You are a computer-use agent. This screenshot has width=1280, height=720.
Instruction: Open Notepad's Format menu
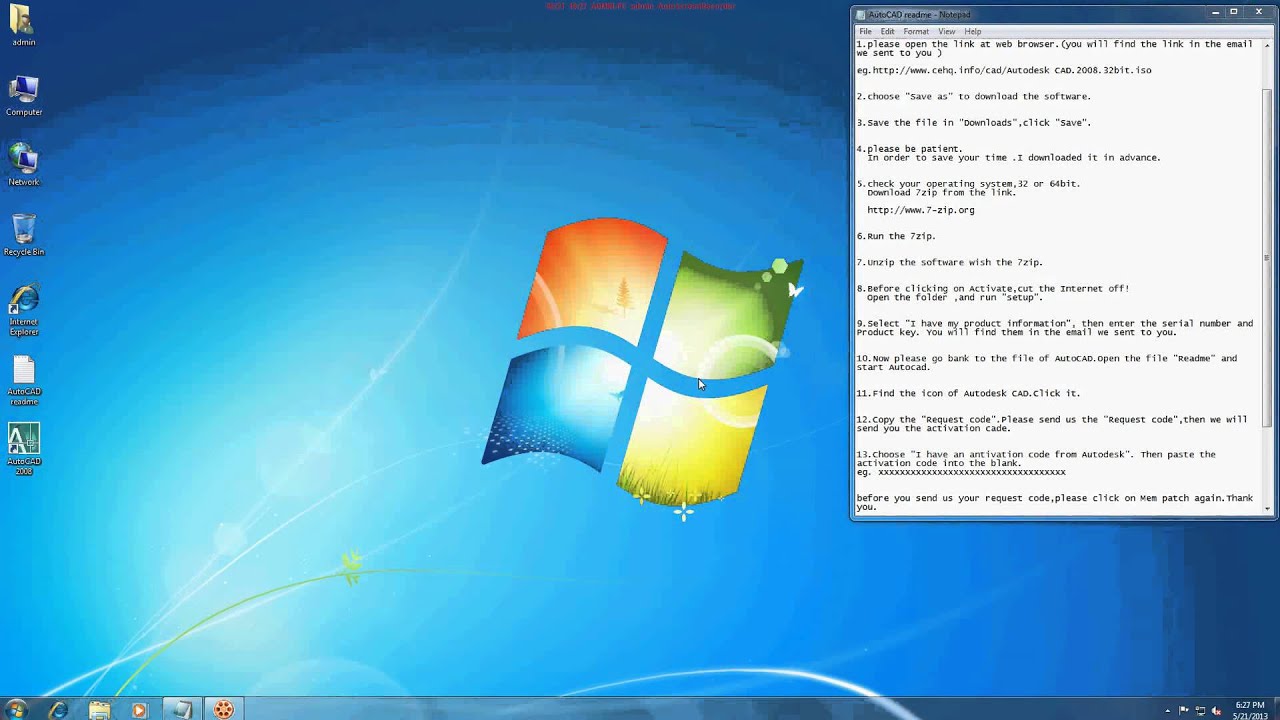pos(916,32)
